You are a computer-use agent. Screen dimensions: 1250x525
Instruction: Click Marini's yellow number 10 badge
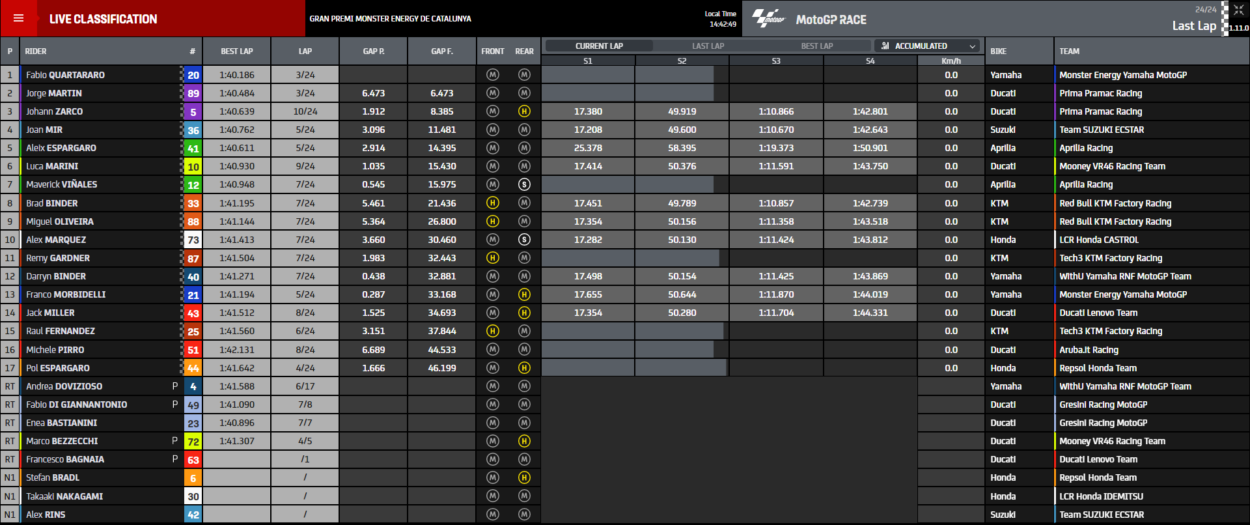193,166
